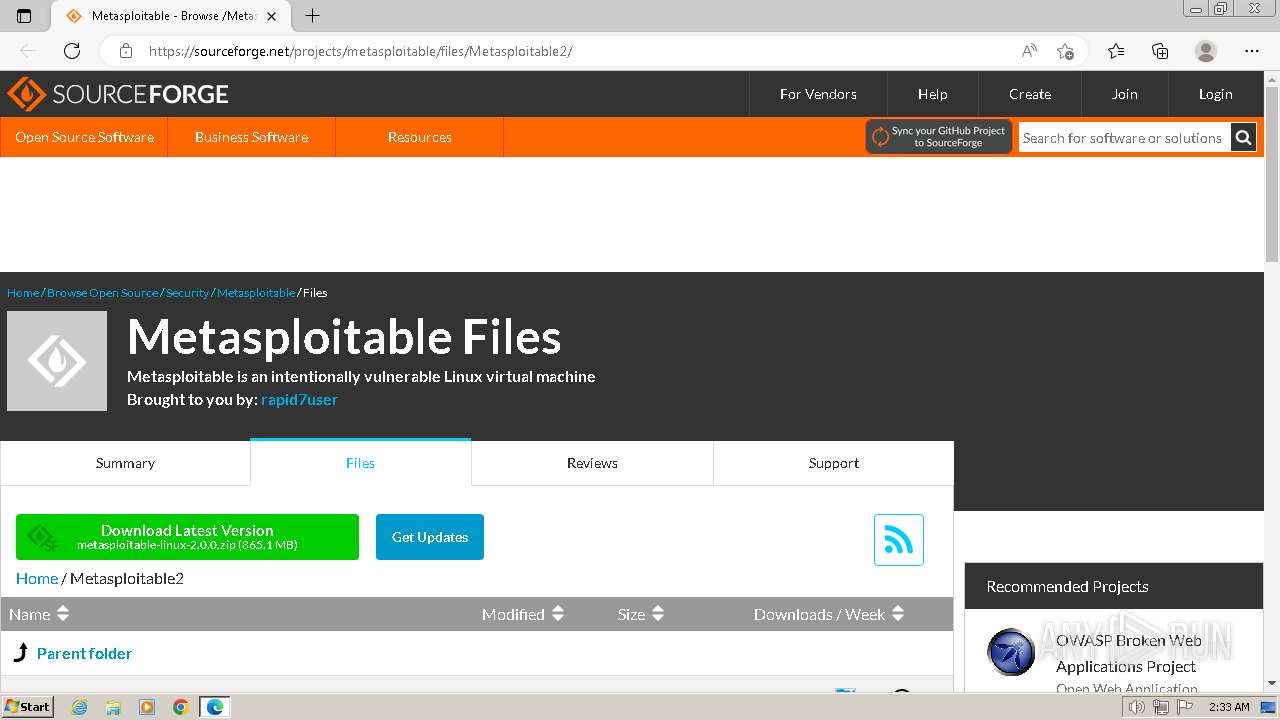Open the media player taskbar icon
The height and width of the screenshot is (720, 1280).
(x=147, y=707)
